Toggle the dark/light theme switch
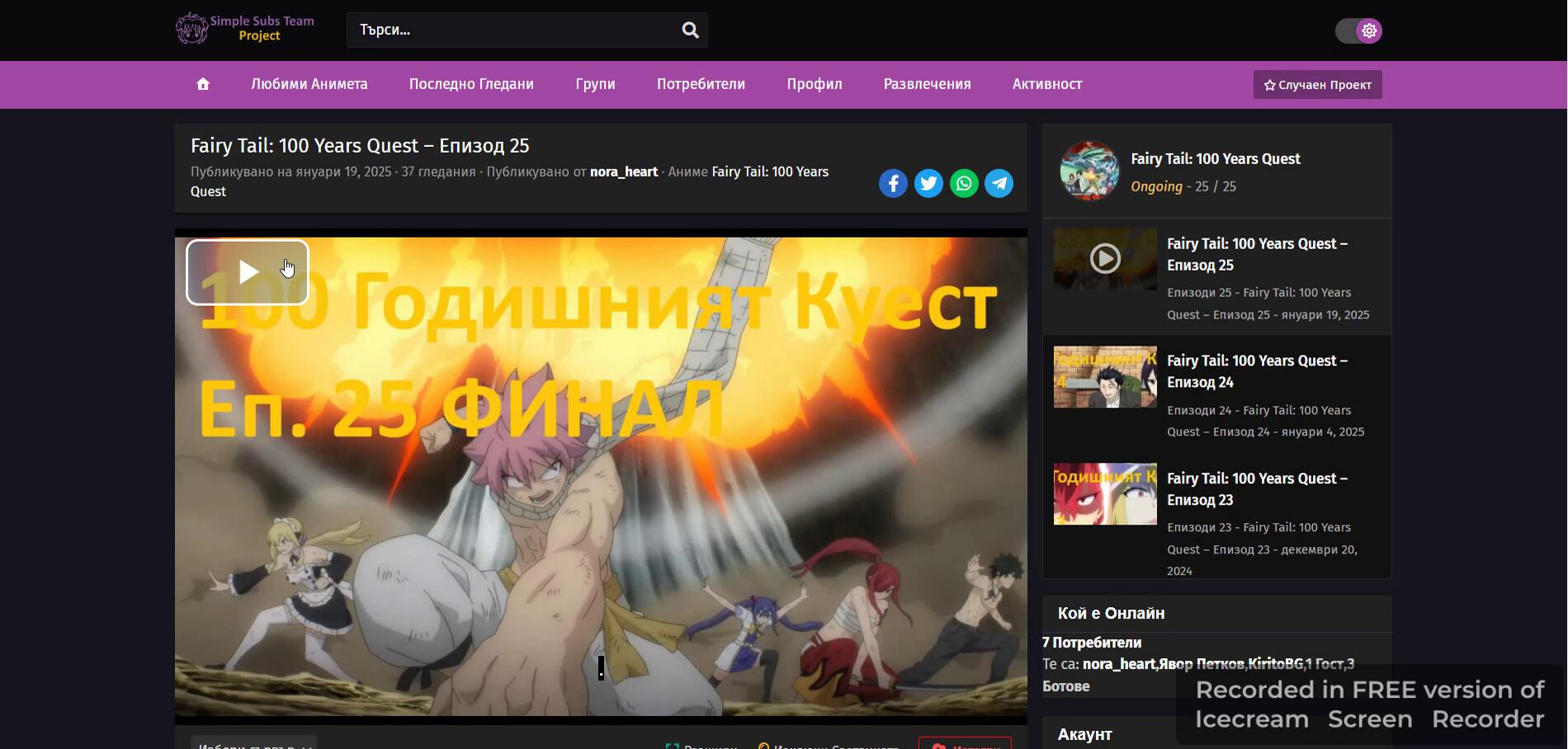This screenshot has width=1568, height=749. coord(1358,31)
